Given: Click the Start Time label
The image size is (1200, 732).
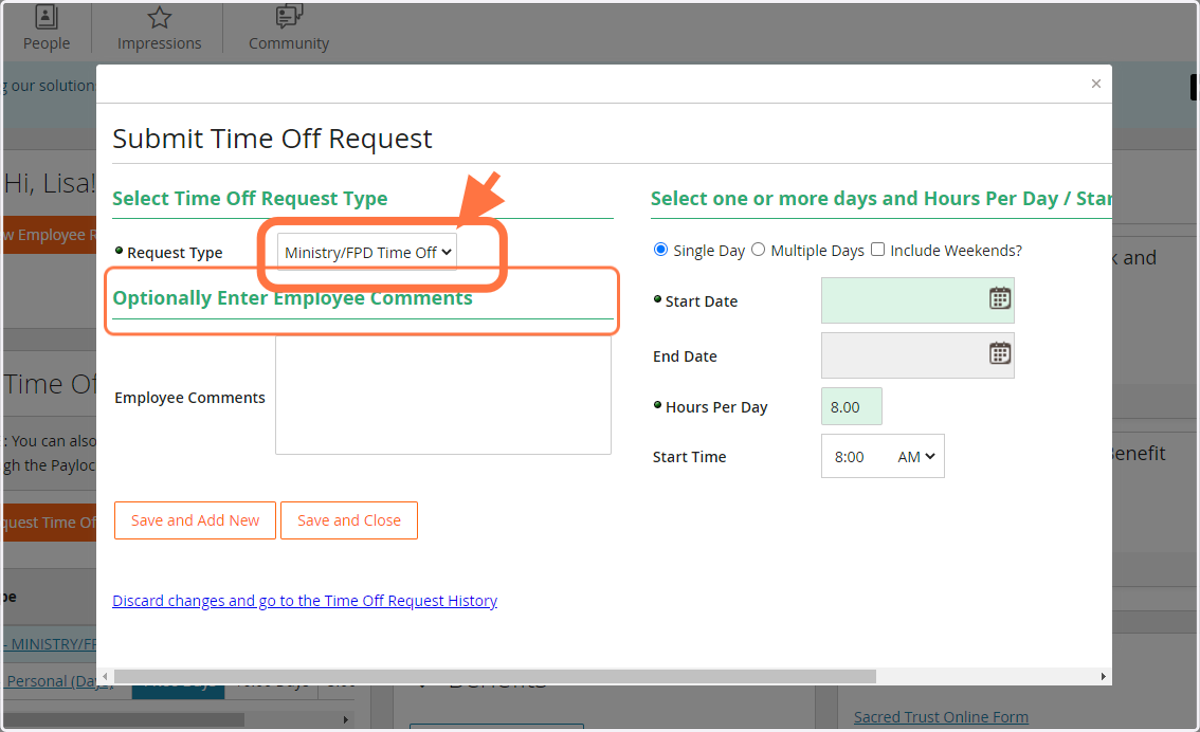Looking at the screenshot, I should [690, 457].
